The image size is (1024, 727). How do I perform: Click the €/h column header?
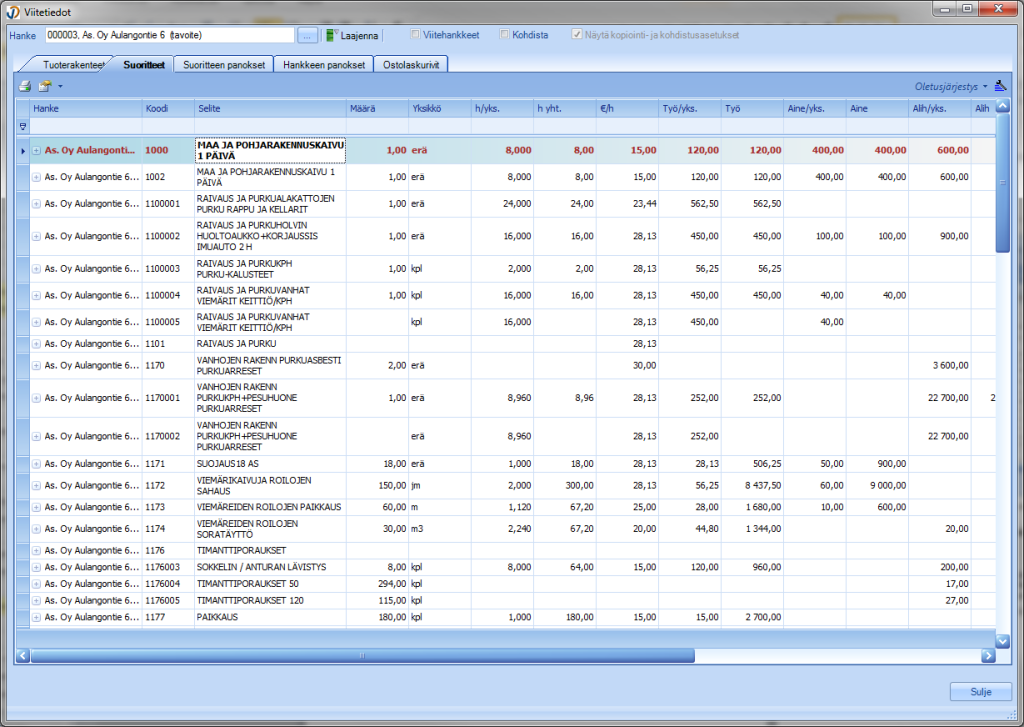627,108
